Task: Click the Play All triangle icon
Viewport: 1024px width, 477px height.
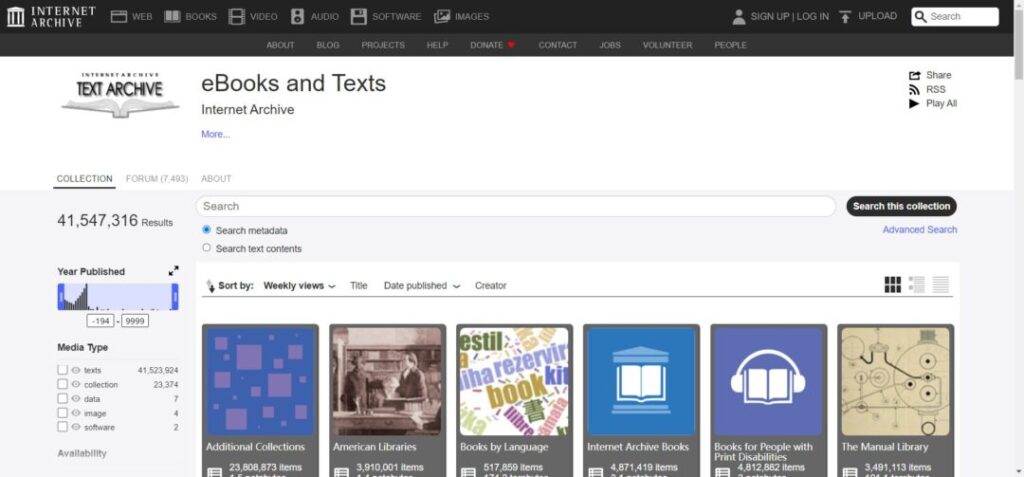Action: coord(914,103)
